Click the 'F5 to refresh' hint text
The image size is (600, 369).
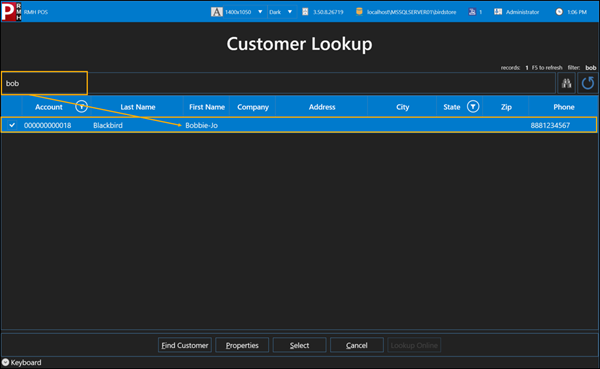pyautogui.click(x=547, y=67)
